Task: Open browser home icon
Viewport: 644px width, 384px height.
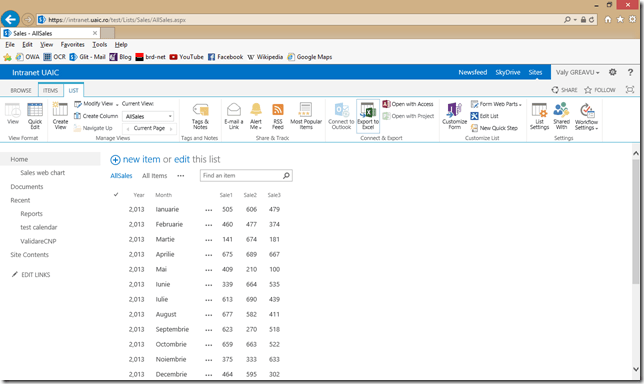Action: [x=608, y=19]
